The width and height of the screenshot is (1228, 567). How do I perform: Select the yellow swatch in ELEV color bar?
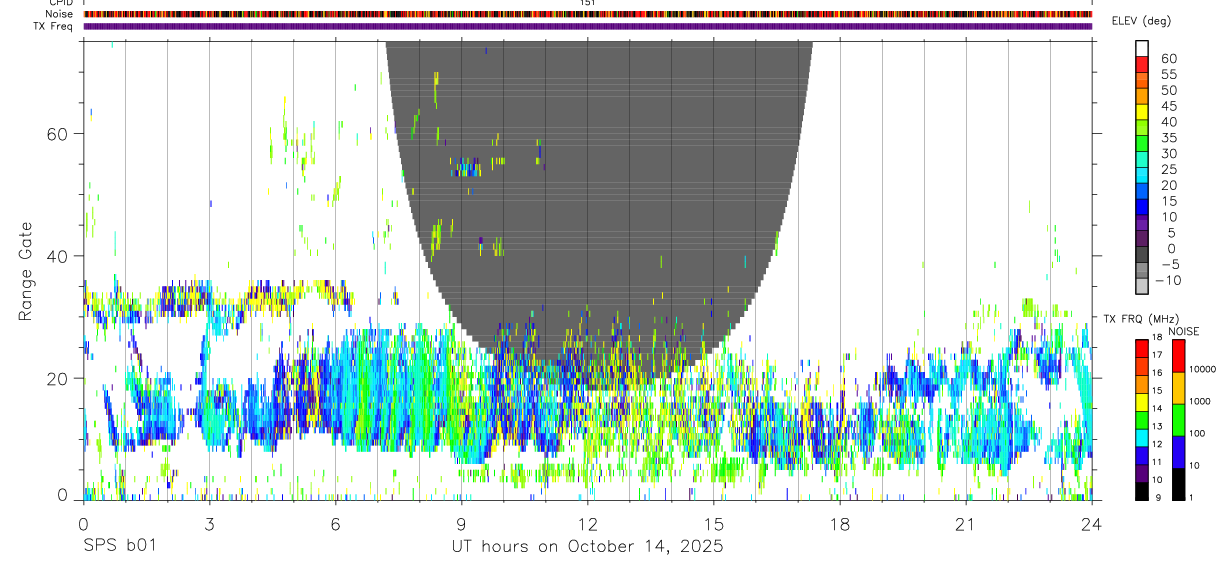point(1142,112)
